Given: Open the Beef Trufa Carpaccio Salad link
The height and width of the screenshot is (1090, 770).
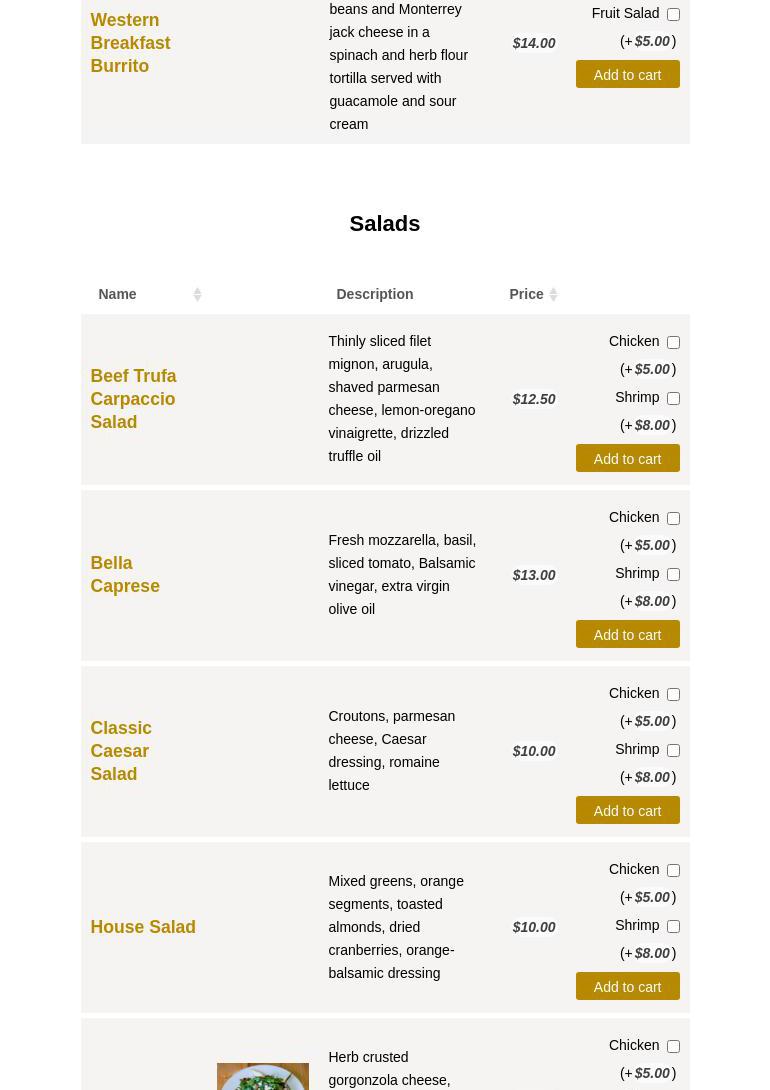Looking at the screenshot, I should [x=133, y=399].
